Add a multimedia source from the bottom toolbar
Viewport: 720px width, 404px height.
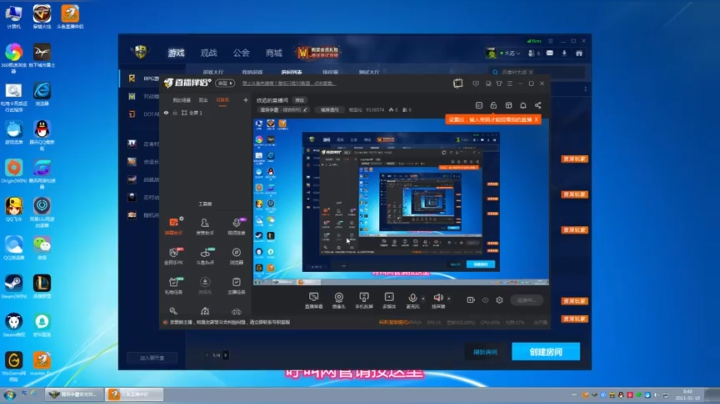[389, 300]
